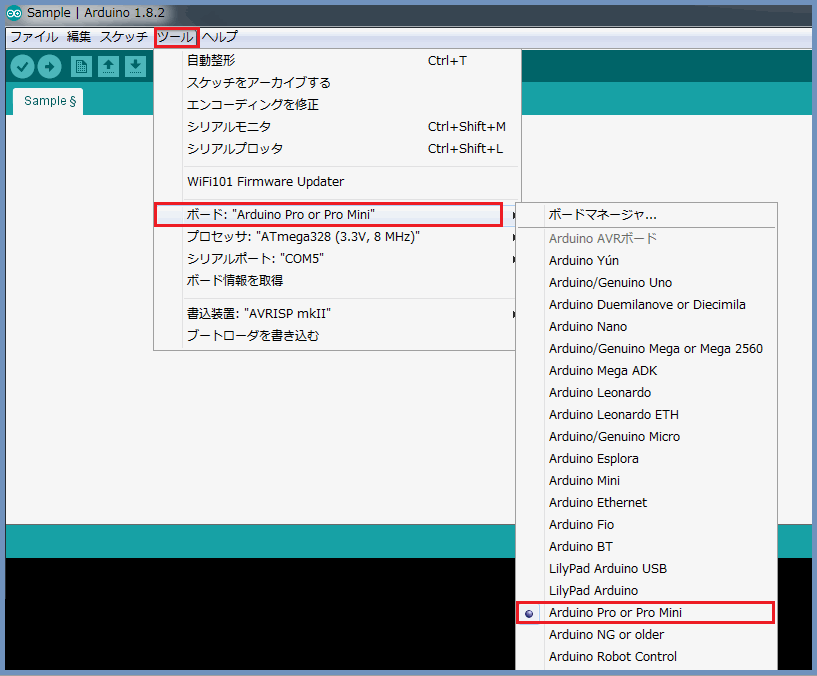
Task: Select the Arduino Pro or Pro Mini radio item
Action: (x=646, y=613)
